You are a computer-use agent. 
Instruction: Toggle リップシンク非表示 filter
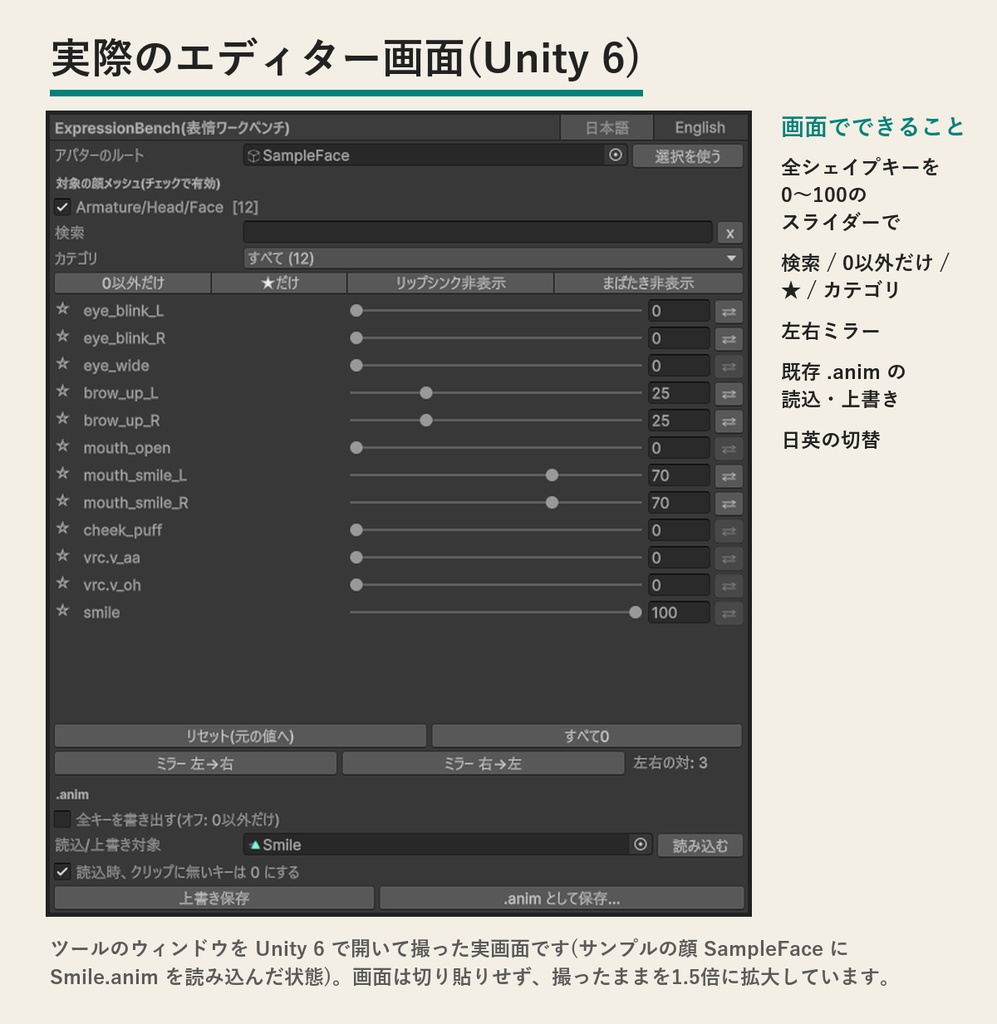pos(450,283)
